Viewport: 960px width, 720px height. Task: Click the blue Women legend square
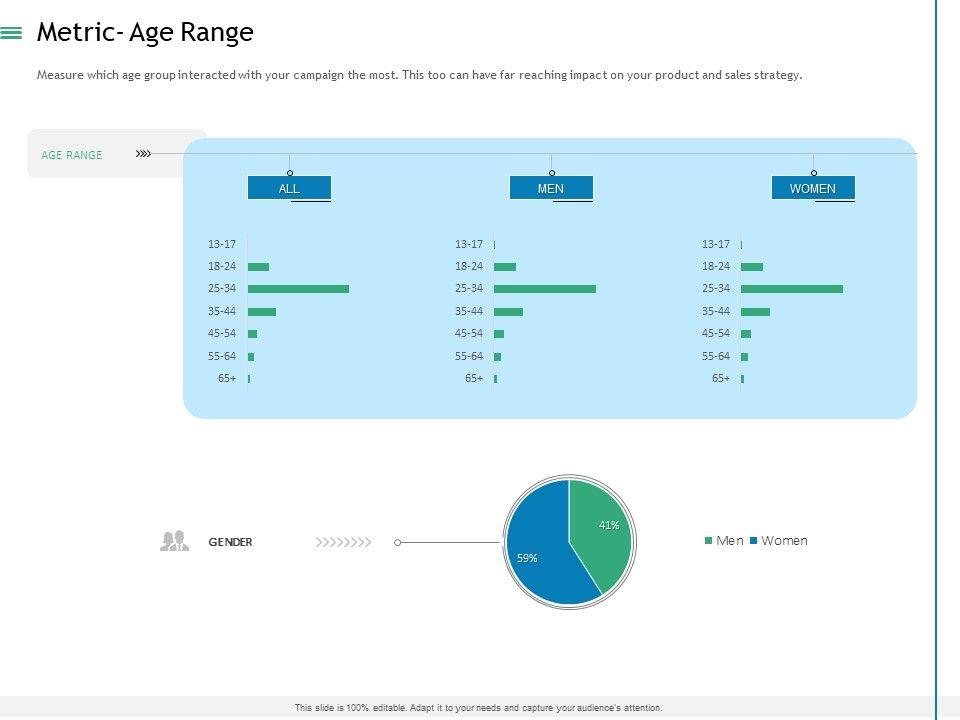click(754, 541)
